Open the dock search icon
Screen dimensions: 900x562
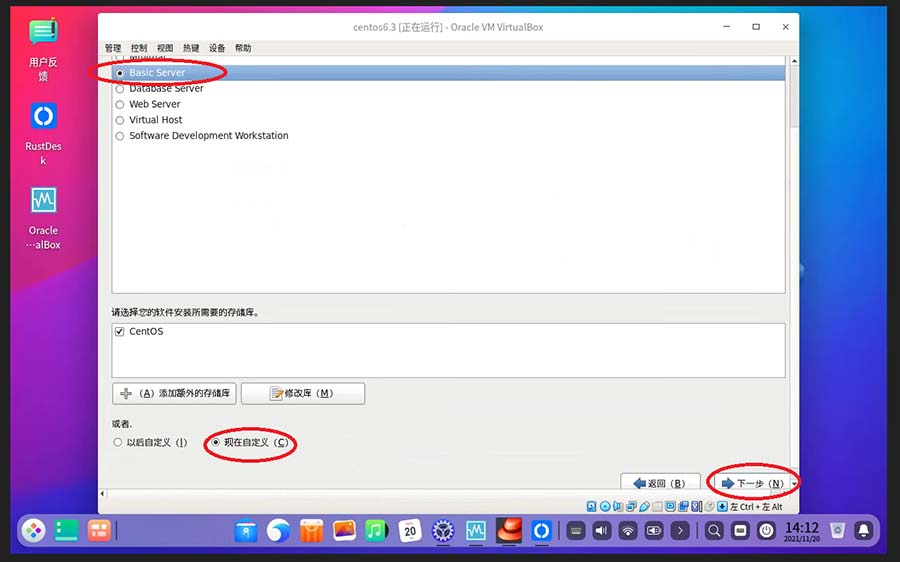[x=714, y=531]
